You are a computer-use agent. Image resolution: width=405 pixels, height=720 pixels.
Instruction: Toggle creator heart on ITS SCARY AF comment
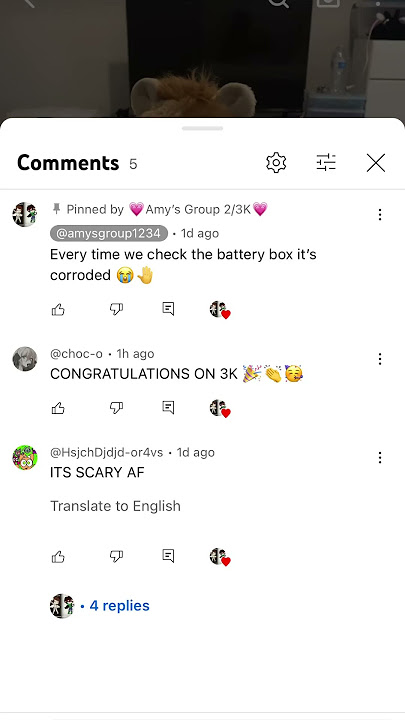tap(220, 557)
